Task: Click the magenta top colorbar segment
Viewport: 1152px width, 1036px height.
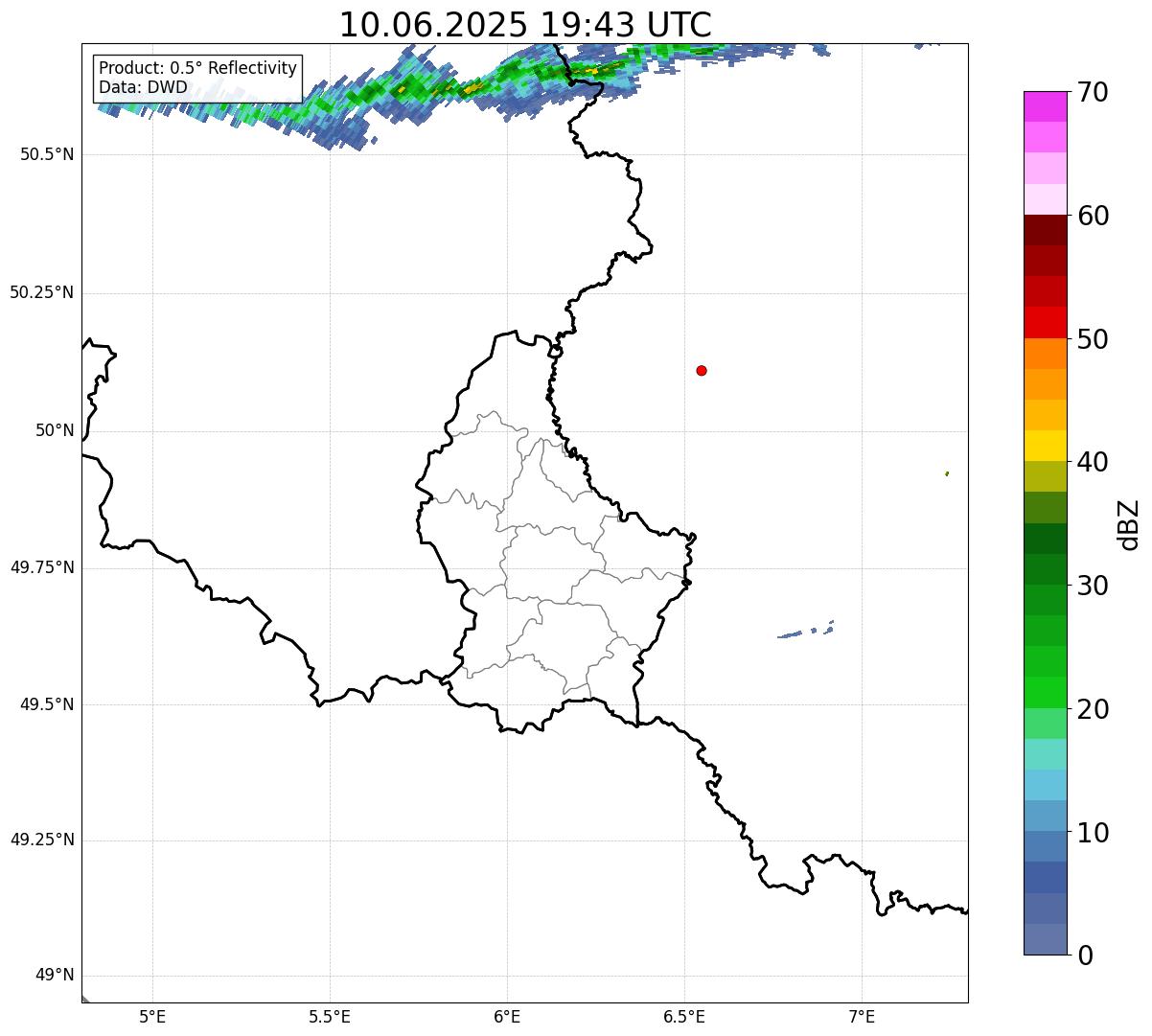Action: [x=1046, y=106]
